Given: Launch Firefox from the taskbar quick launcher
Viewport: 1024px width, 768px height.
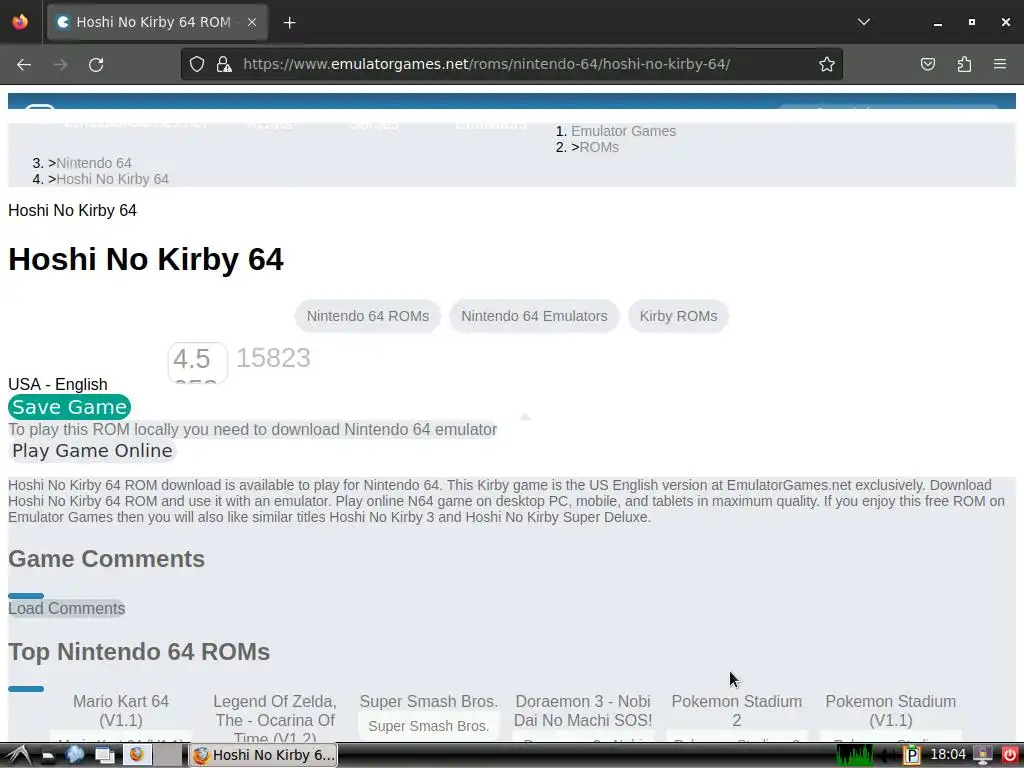Looking at the screenshot, I should click(x=136, y=754).
